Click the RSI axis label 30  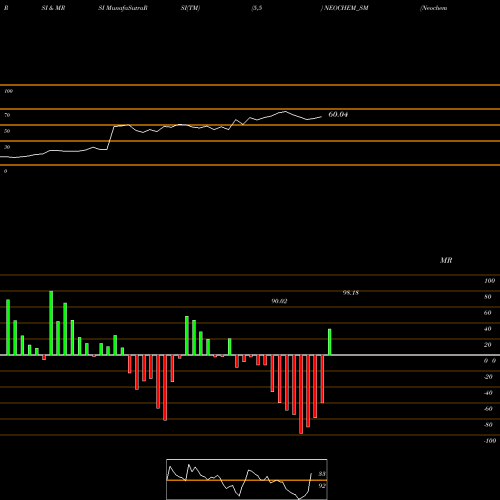[7, 147]
